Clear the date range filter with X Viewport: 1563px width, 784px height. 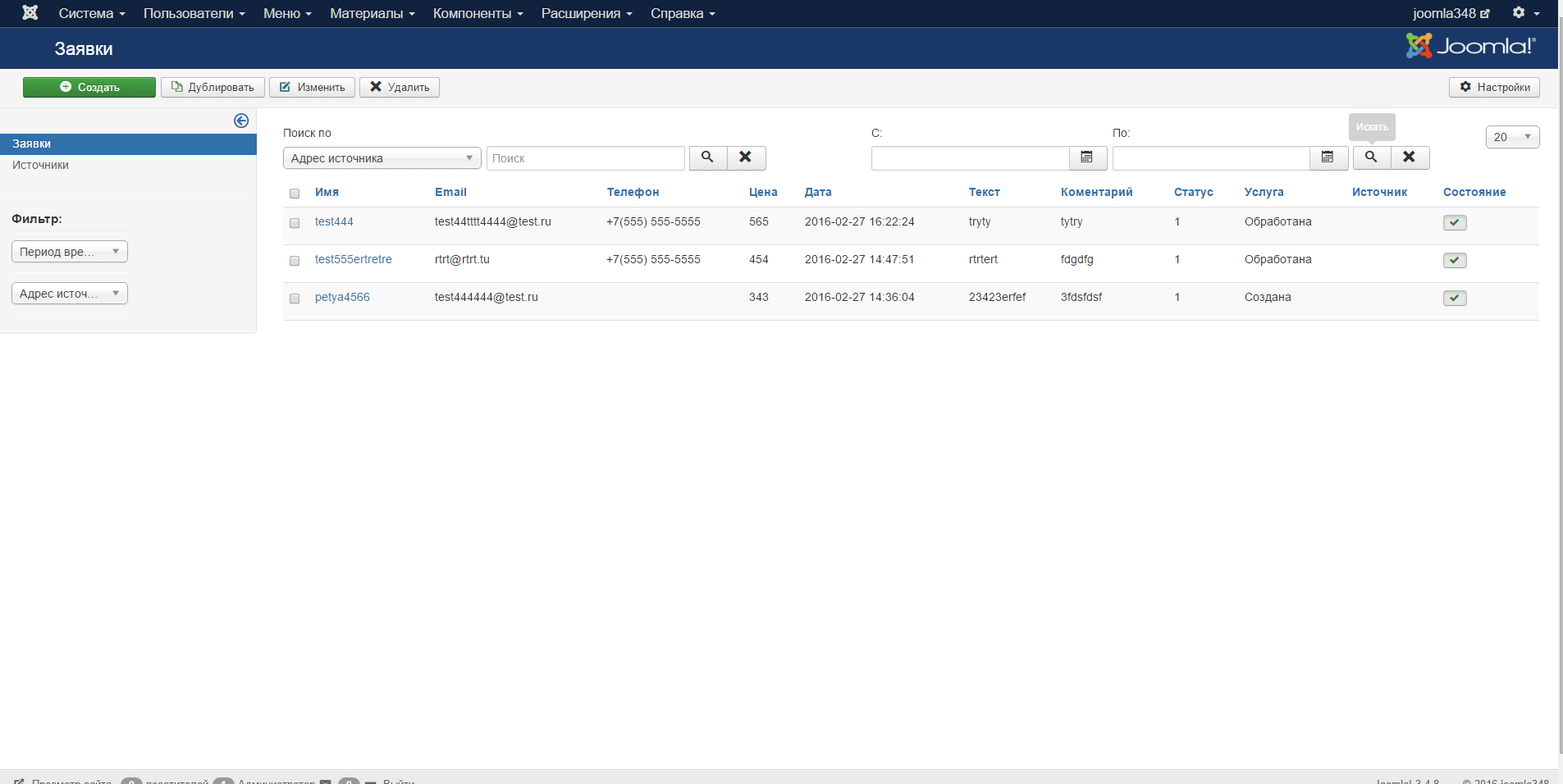click(x=1409, y=157)
